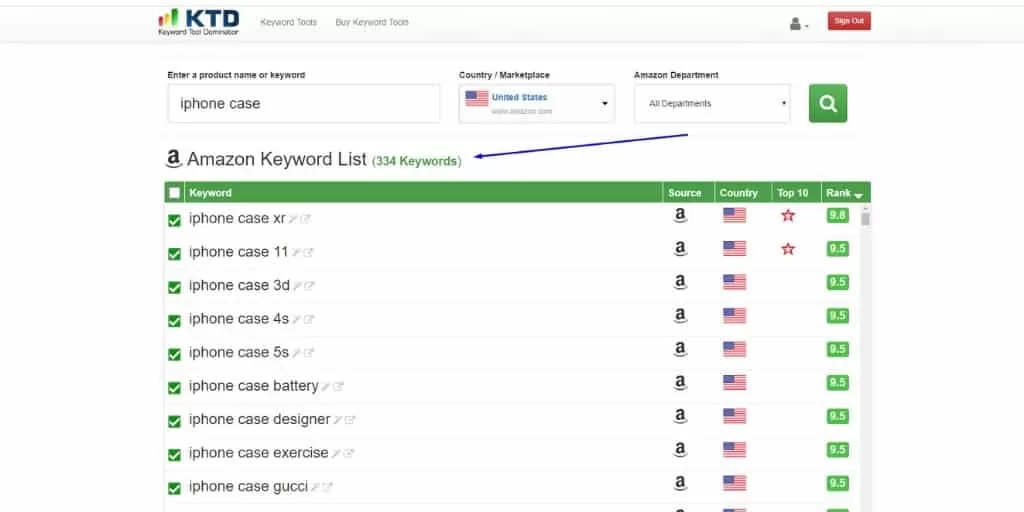Uncheck the iphone case 3d checkbox
1024x512 pixels.
pyautogui.click(x=174, y=287)
